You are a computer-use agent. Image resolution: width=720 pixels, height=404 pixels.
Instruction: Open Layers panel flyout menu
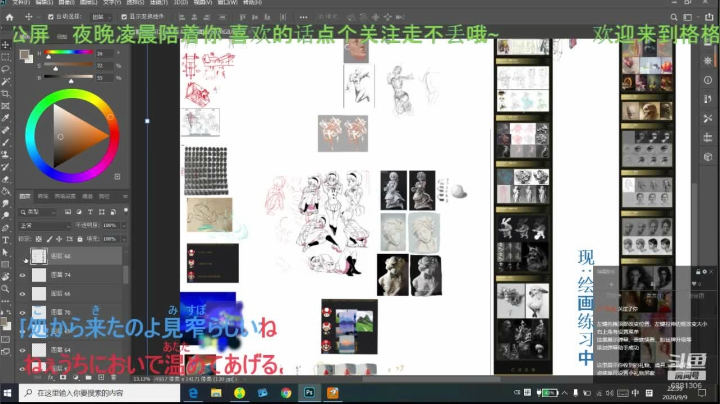click(125, 196)
